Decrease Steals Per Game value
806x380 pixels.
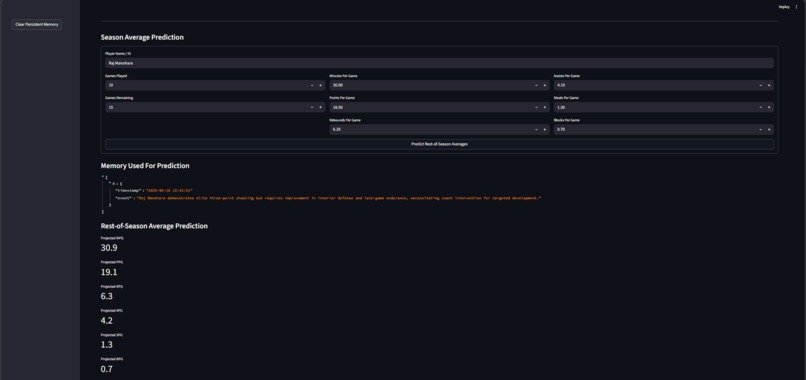pos(761,107)
